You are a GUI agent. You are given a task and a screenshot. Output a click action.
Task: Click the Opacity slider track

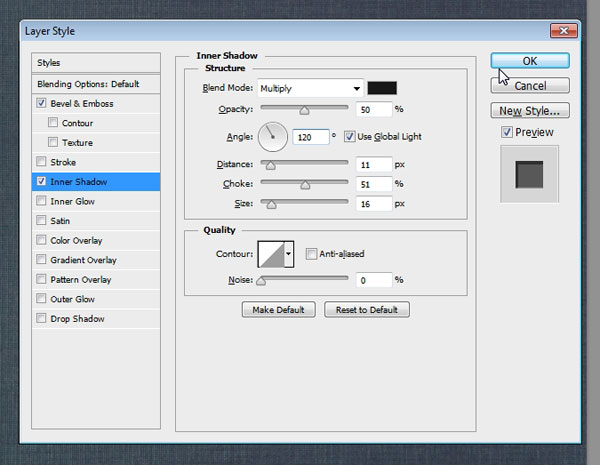(304, 108)
